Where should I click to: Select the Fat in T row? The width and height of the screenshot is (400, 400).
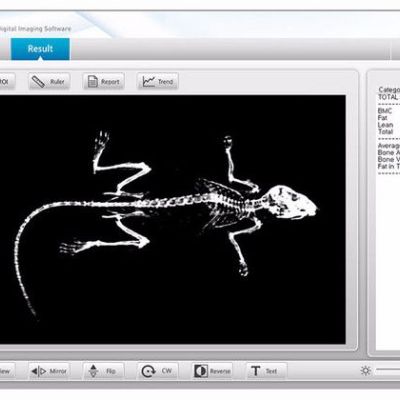point(388,166)
